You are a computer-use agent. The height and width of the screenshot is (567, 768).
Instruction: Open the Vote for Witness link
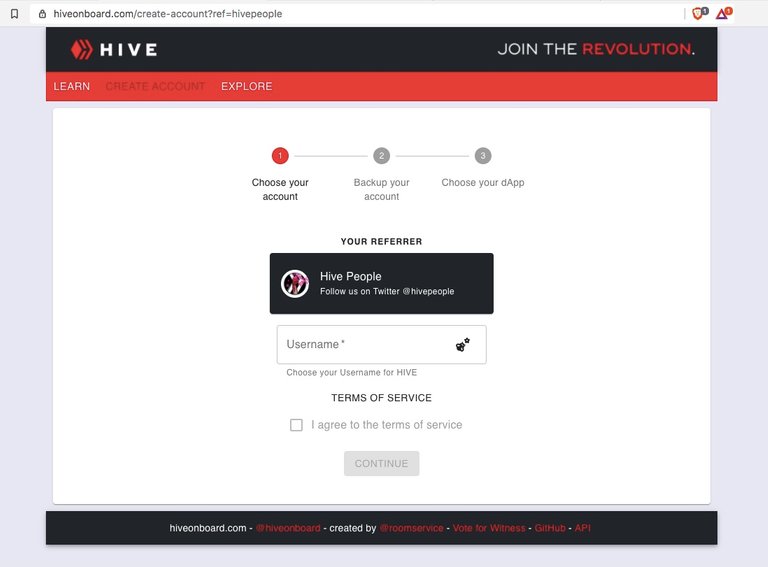pos(489,528)
